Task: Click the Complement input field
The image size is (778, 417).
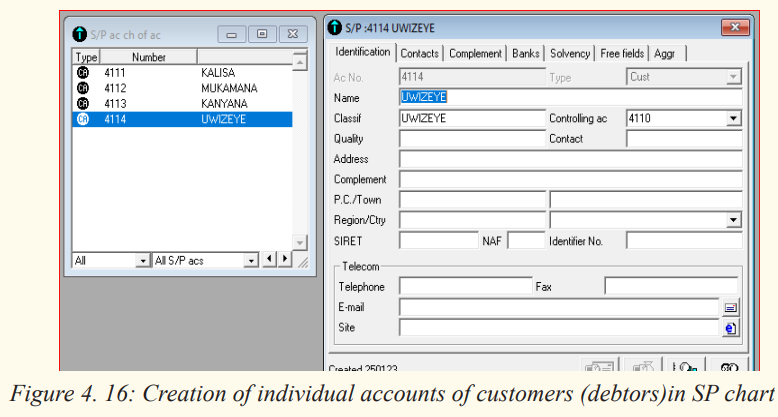Action: click(x=571, y=179)
